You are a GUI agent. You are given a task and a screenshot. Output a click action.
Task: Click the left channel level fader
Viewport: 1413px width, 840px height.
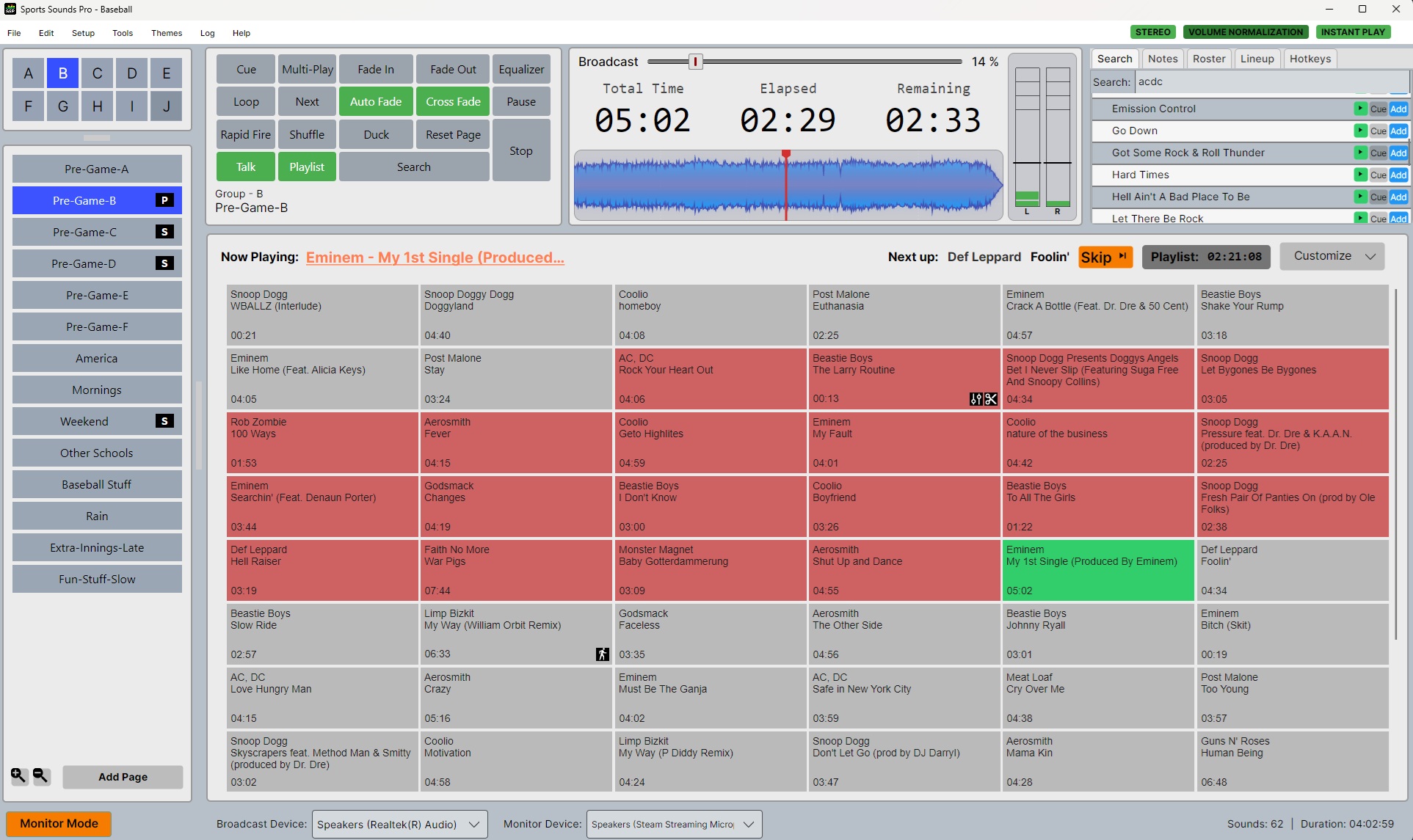[1027, 162]
